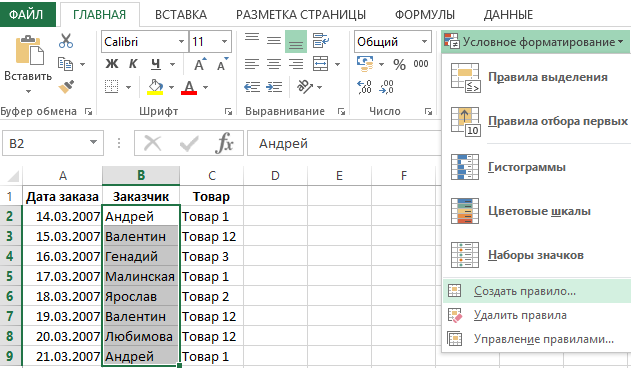Toggle Italic formatting (К)
Viewport: 631px width, 368px height.
tap(133, 64)
